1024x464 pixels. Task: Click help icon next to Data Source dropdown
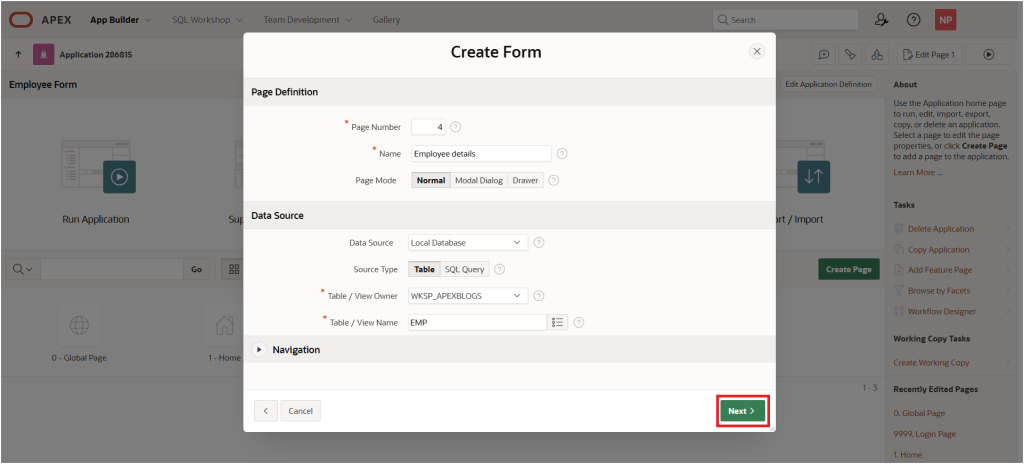pos(539,242)
